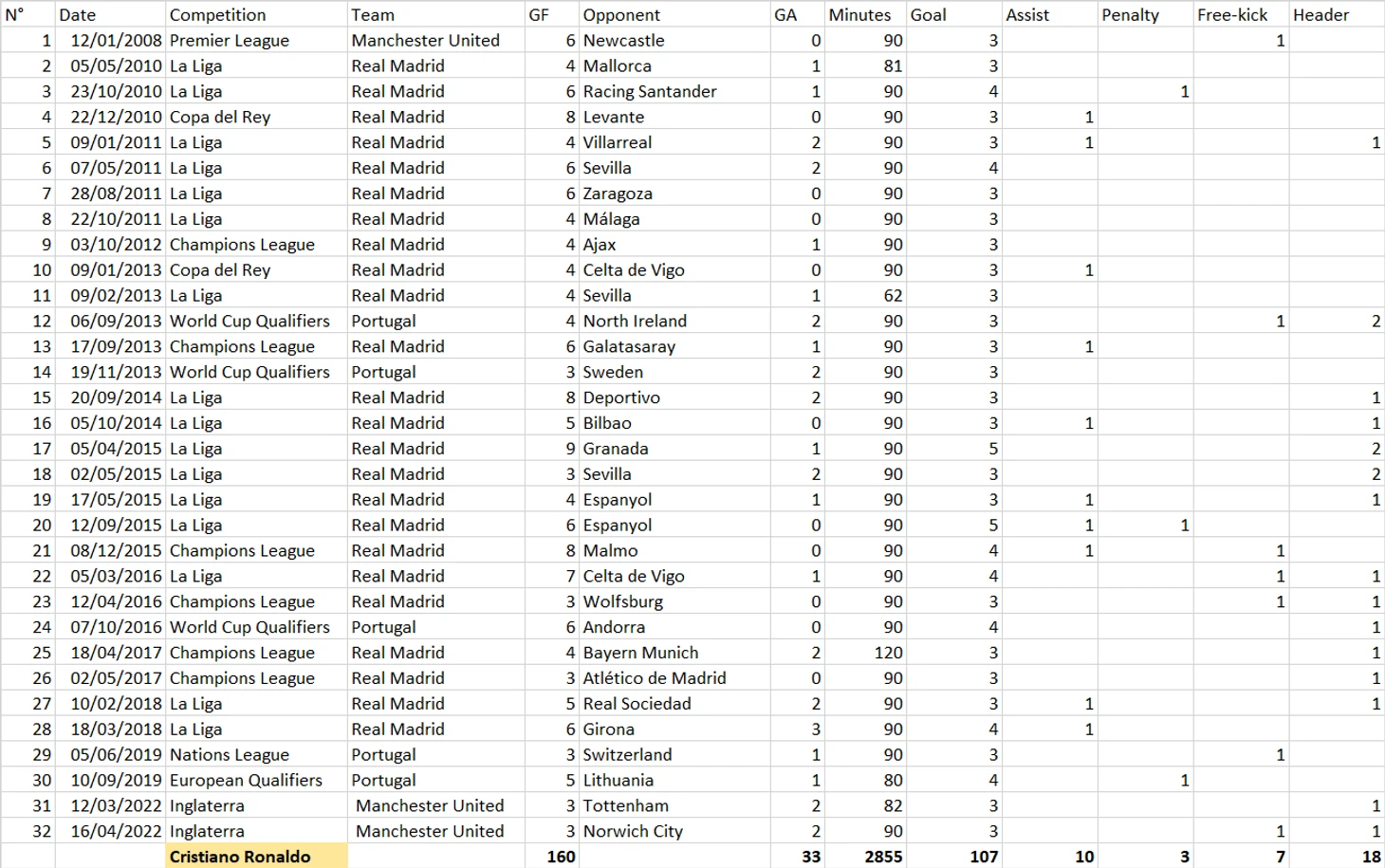
Task: Click the date 09/01/2013
Action: coord(111,270)
